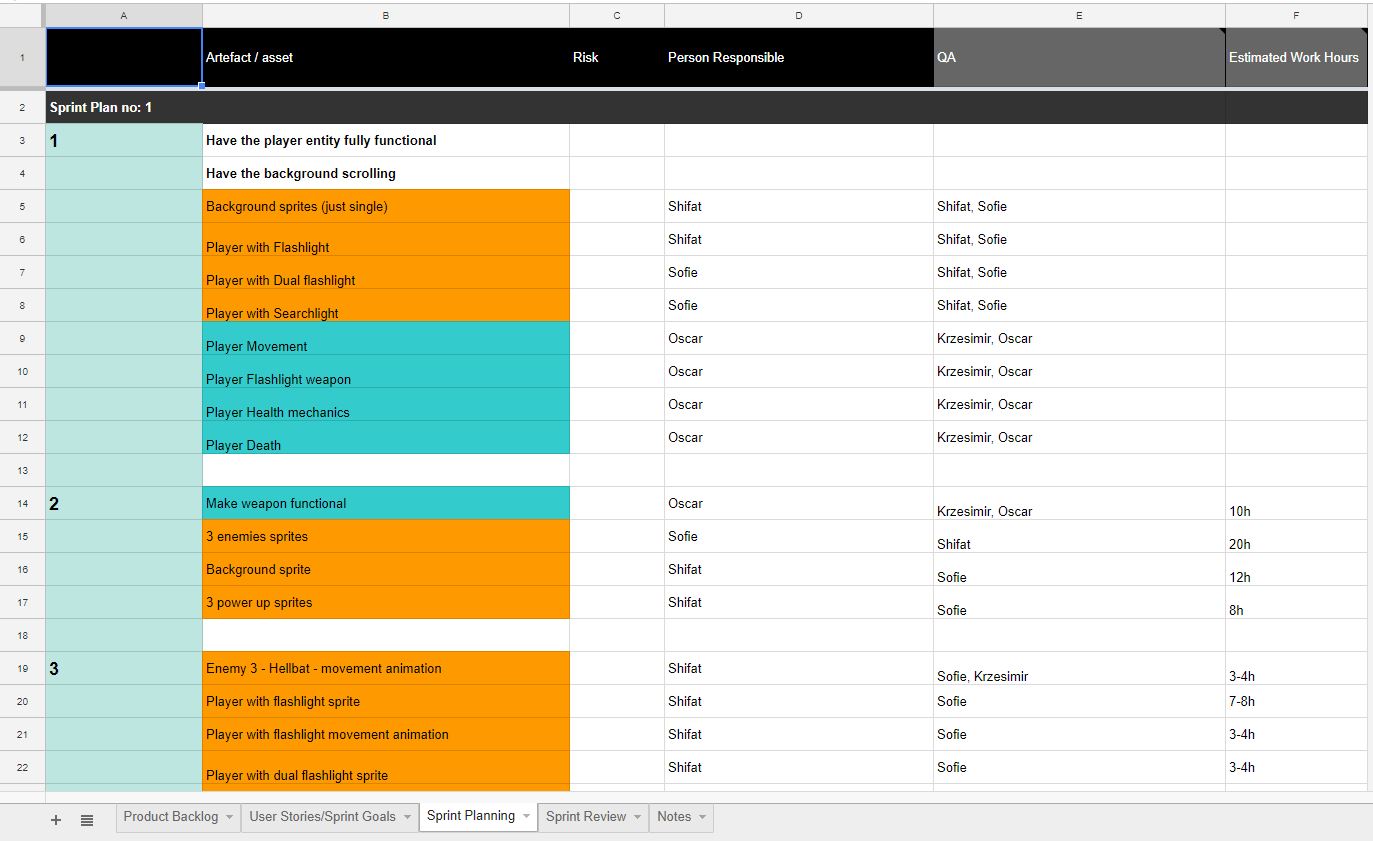Open the Product Backlog tab dropdown arrow
Viewport: 1373px width, 841px height.
[x=229, y=817]
